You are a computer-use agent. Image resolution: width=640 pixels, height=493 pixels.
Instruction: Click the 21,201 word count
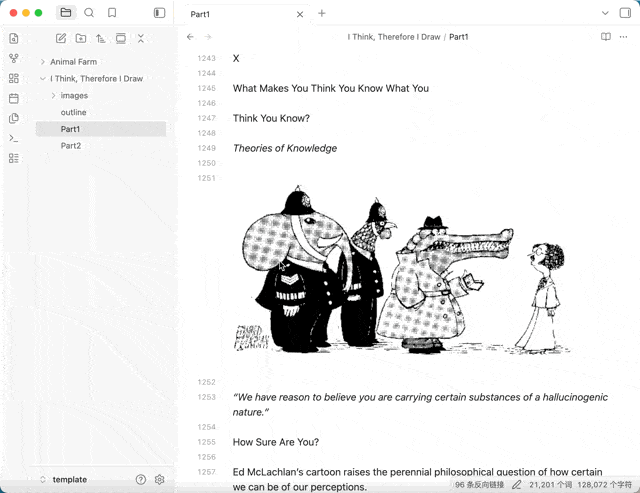[550, 485]
